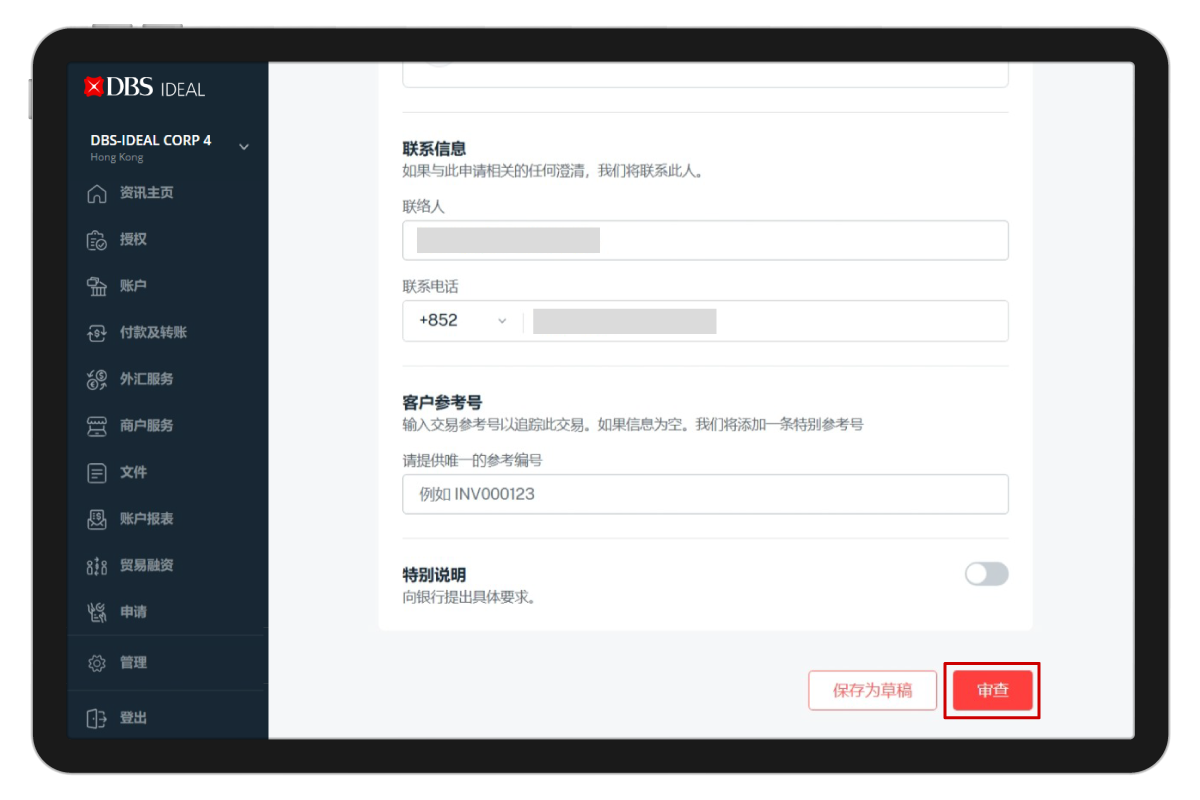Screen dimensions: 1200x800
Task: Click the 商户服务 store icon
Action: (x=97, y=426)
